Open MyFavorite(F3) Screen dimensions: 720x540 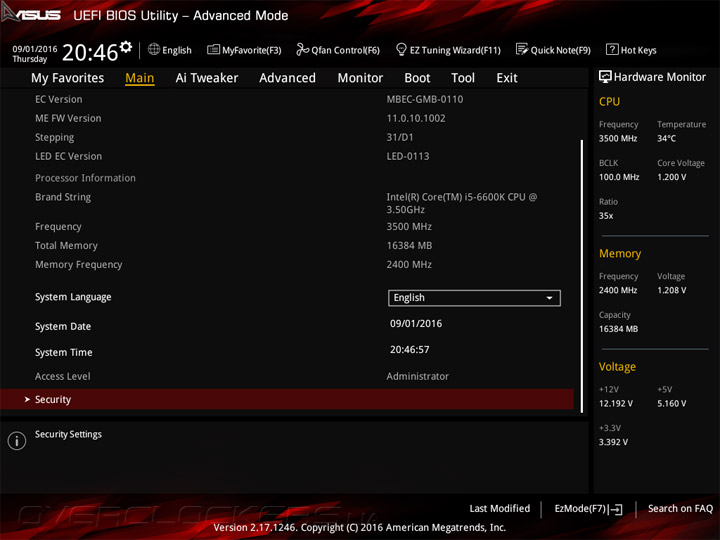[244, 50]
